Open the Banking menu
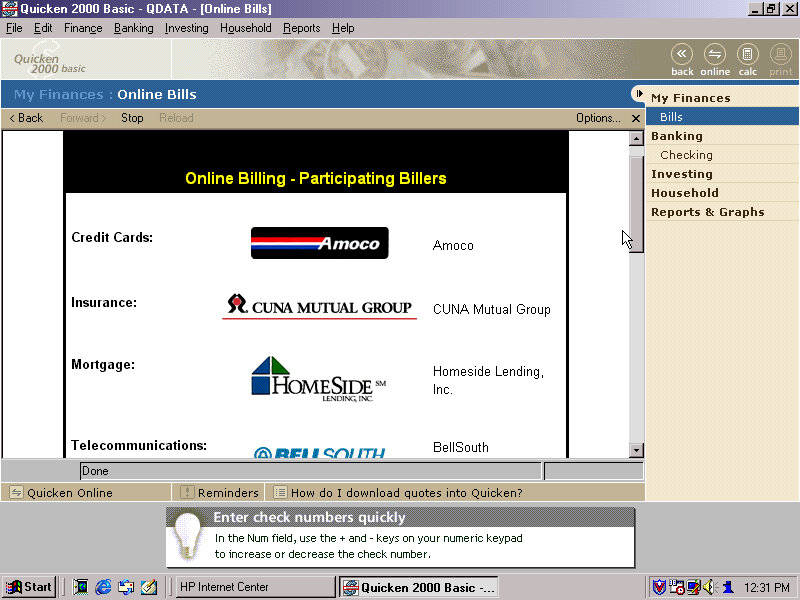 tap(133, 28)
